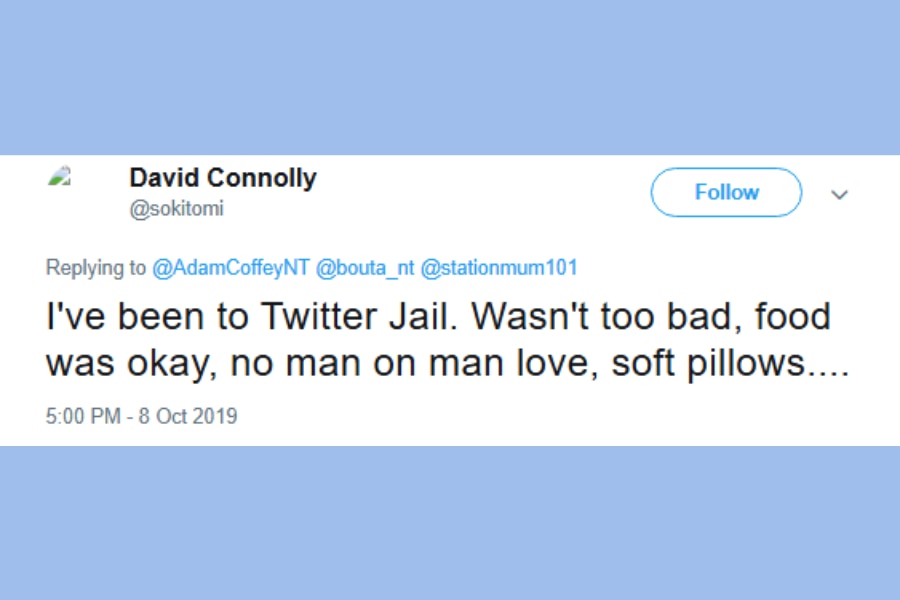The height and width of the screenshot is (600, 900).
Task: Click the @sokitomi handle
Action: 177,209
